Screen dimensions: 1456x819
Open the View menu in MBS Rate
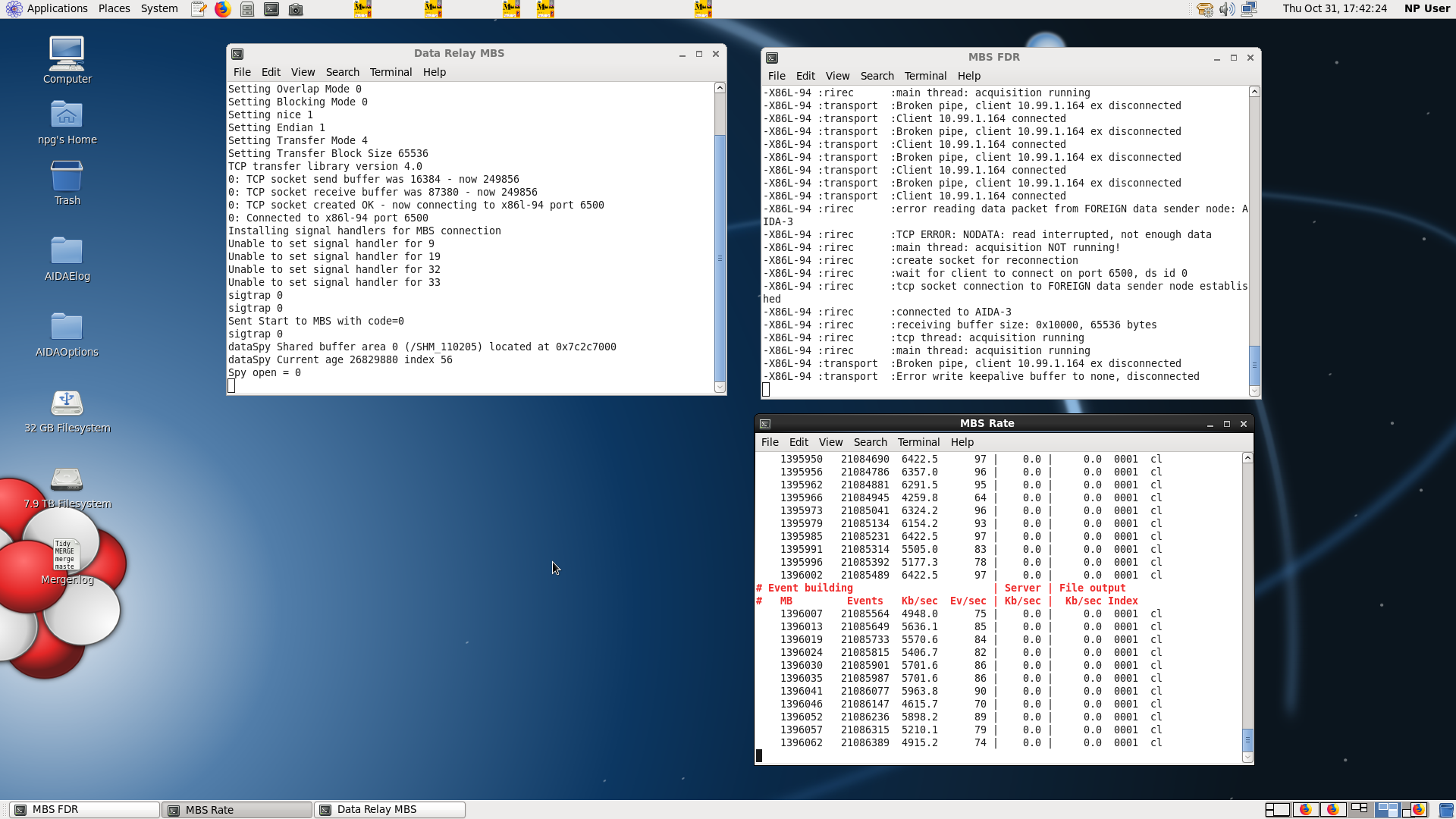830,442
